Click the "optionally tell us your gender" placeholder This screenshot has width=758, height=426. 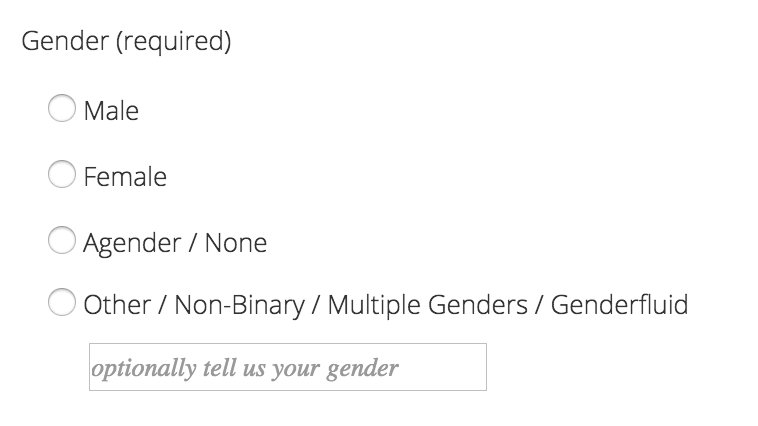[245, 368]
